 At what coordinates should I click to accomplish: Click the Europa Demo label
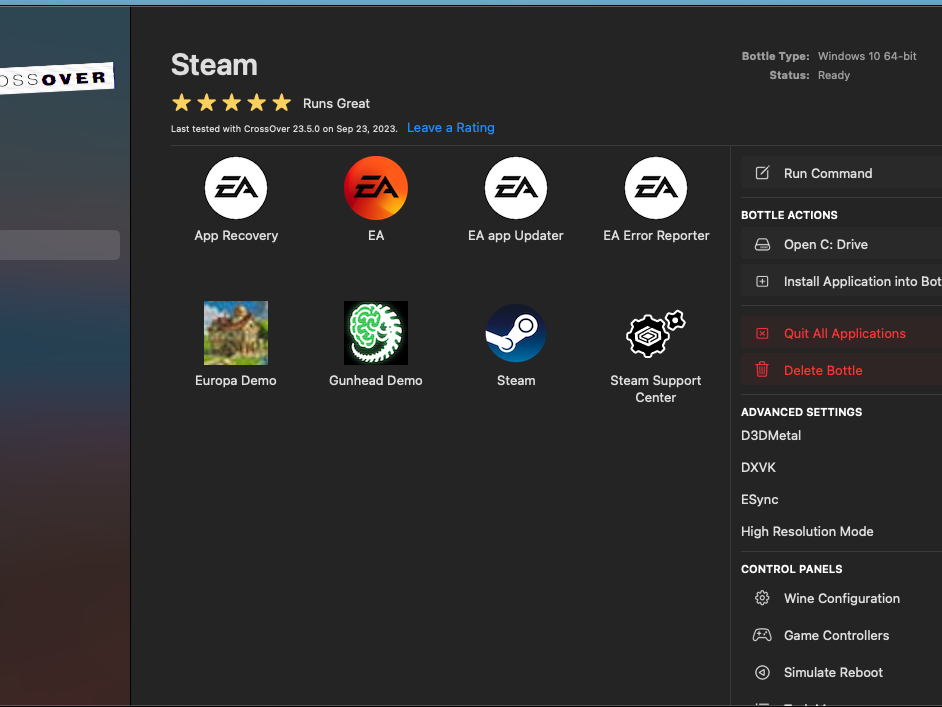236,380
